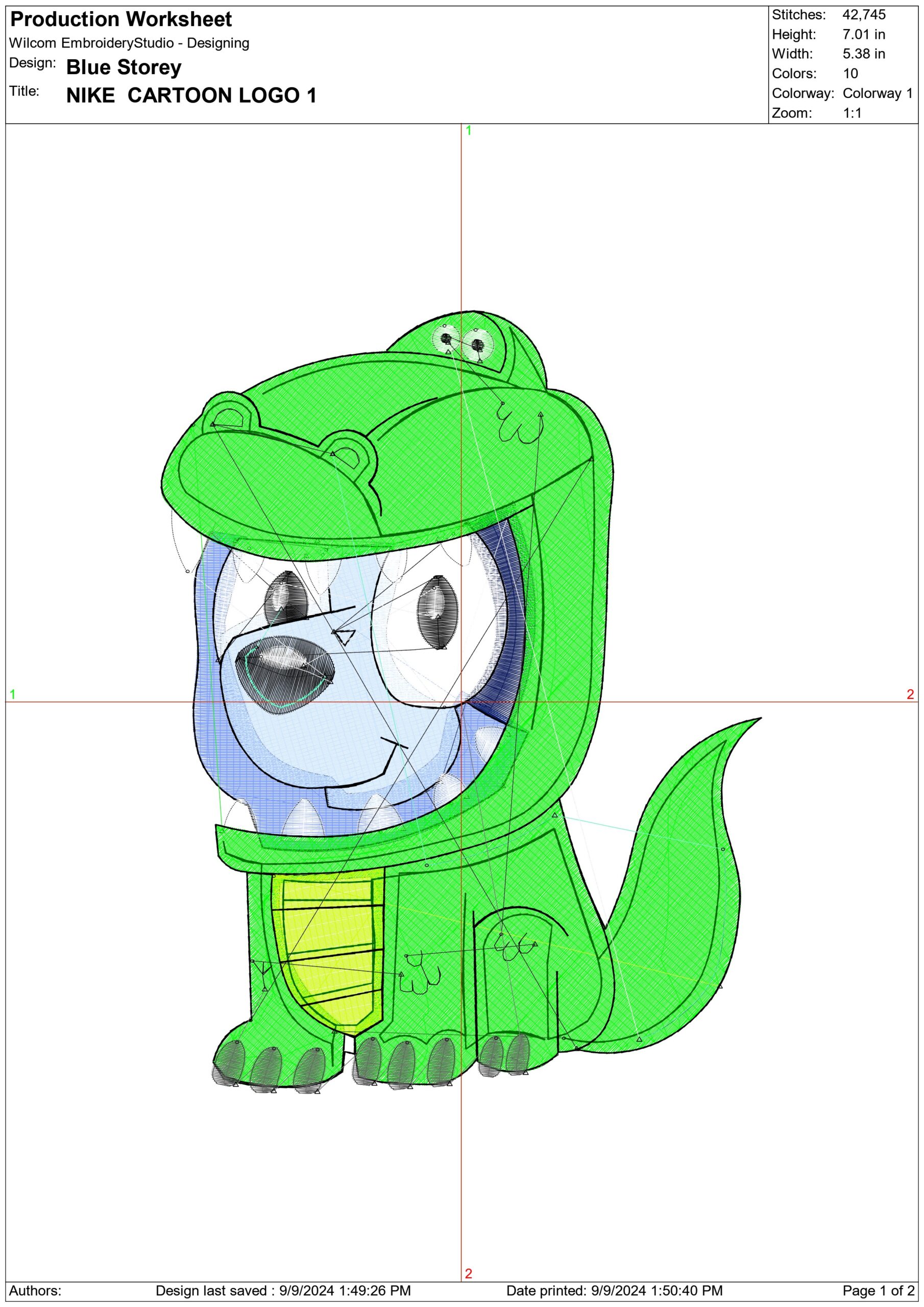Image resolution: width=924 pixels, height=1307 pixels.
Task: Click the Zoom value 1:1
Action: click(852, 113)
